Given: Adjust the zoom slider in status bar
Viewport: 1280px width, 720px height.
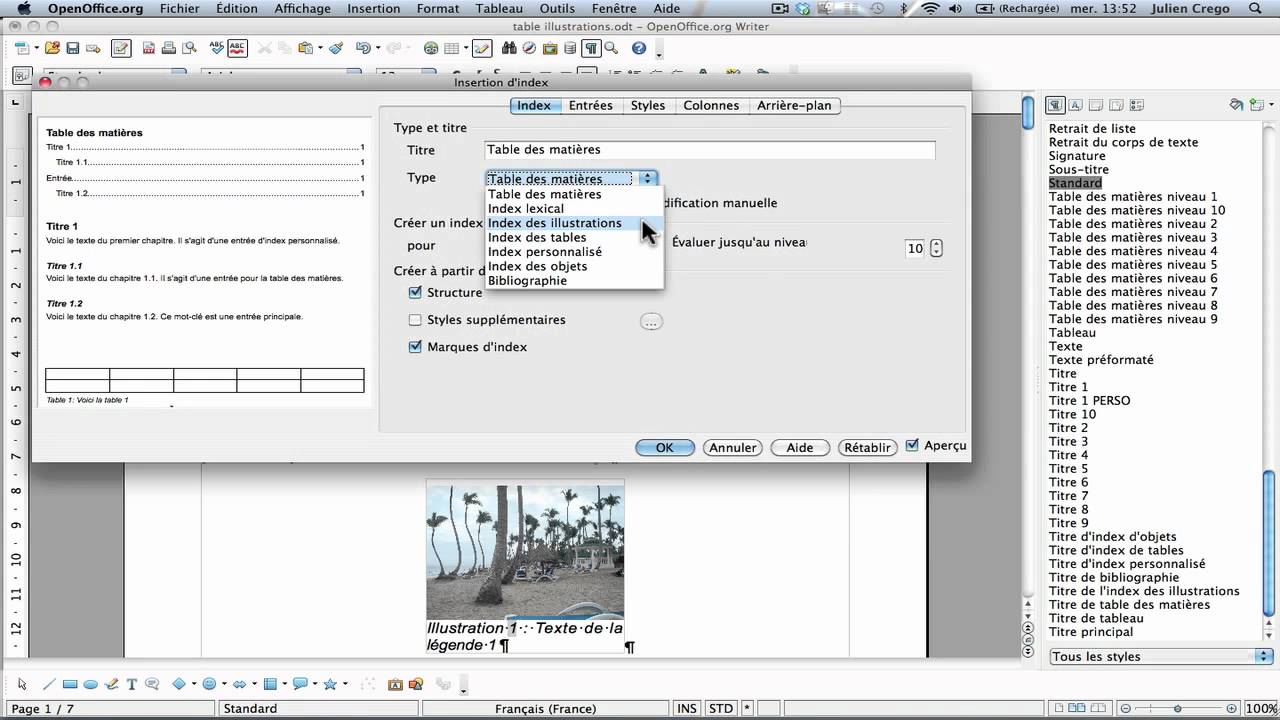Looking at the screenshot, I should coord(1177,709).
